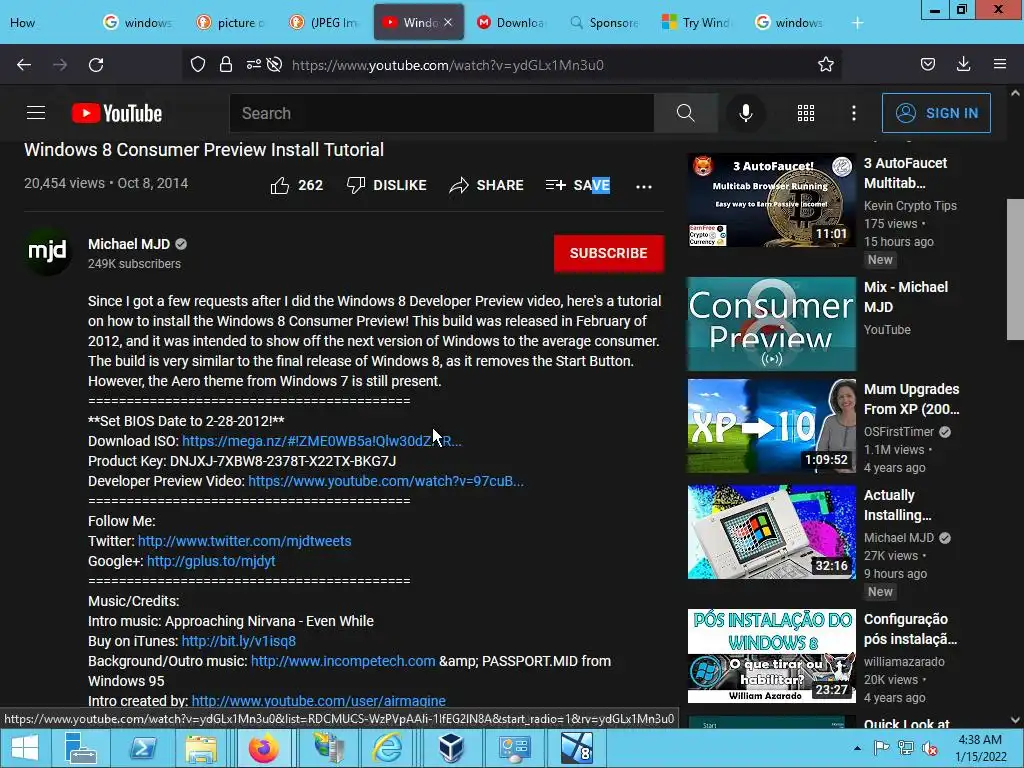
Task: Click the flag Action Center tray icon
Action: [x=881, y=748]
